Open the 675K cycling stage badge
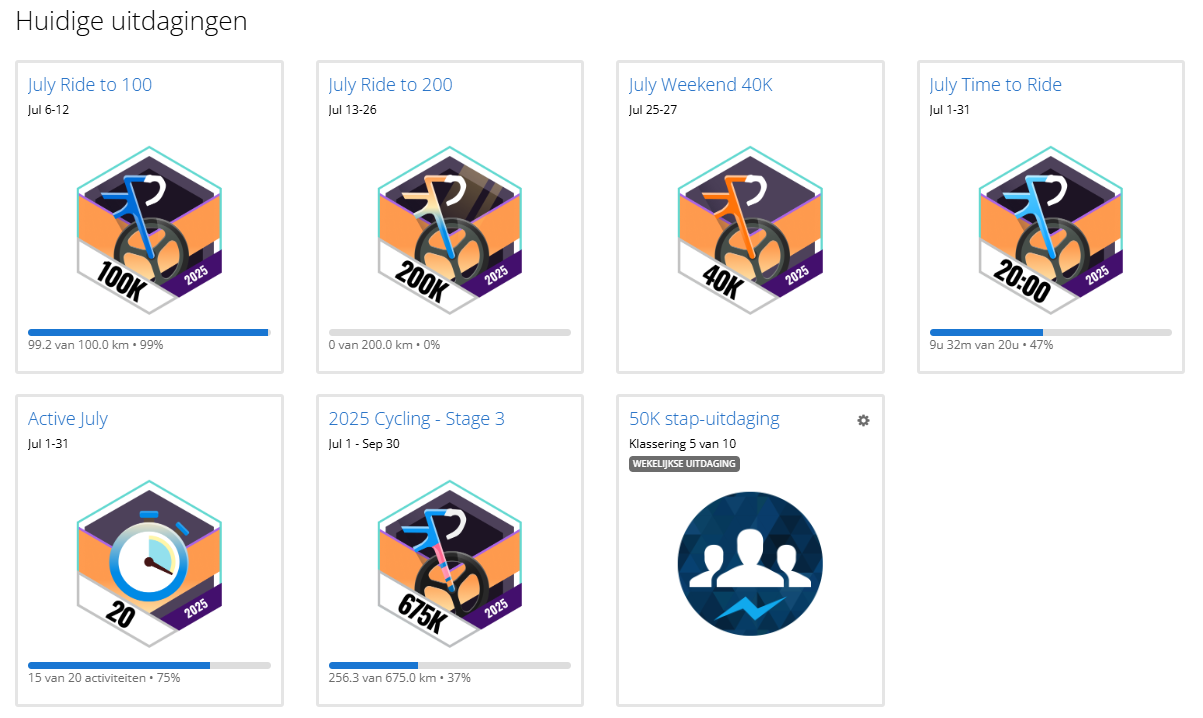The image size is (1203, 718). [450, 564]
